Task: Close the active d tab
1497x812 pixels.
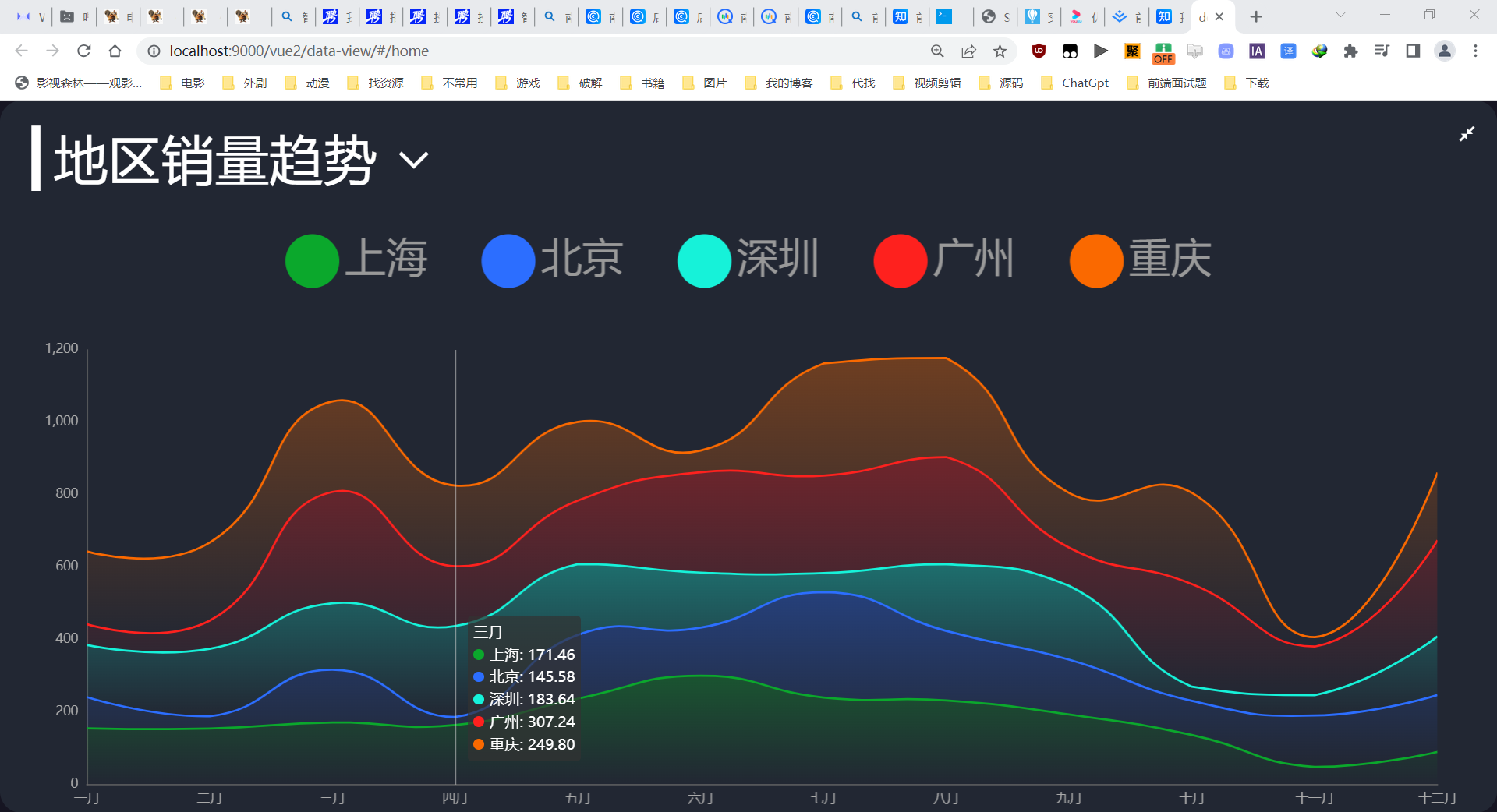Action: (x=1219, y=16)
